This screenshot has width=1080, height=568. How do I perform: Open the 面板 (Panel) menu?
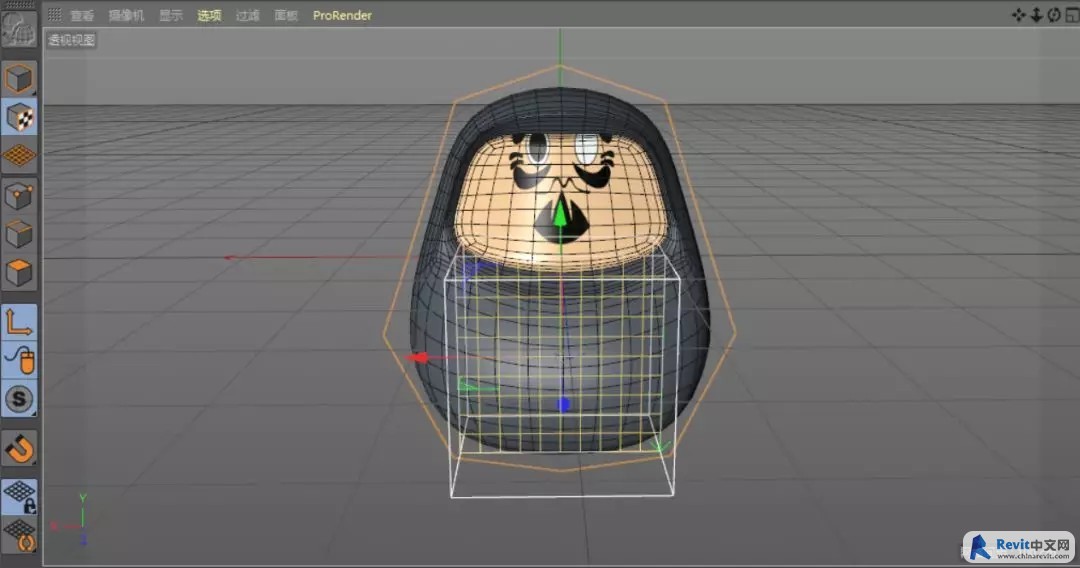(x=286, y=15)
